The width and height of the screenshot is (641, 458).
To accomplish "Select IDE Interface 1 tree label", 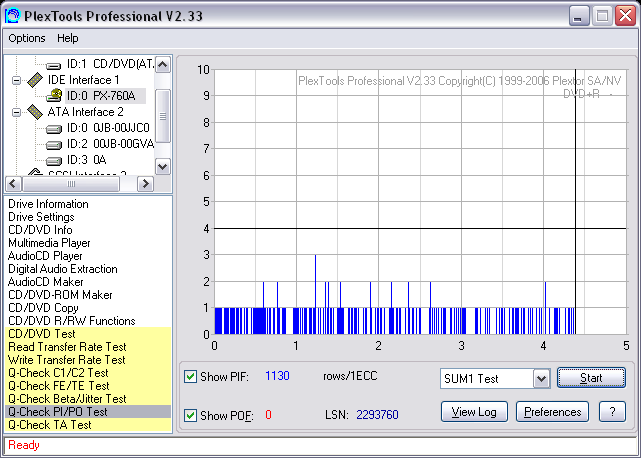I will (83, 80).
